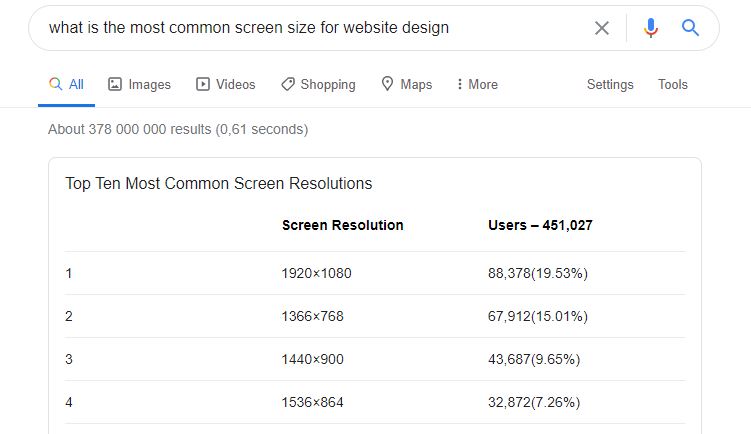751x434 pixels.
Task: Click the magnifier icon beside All
Action: [56, 84]
